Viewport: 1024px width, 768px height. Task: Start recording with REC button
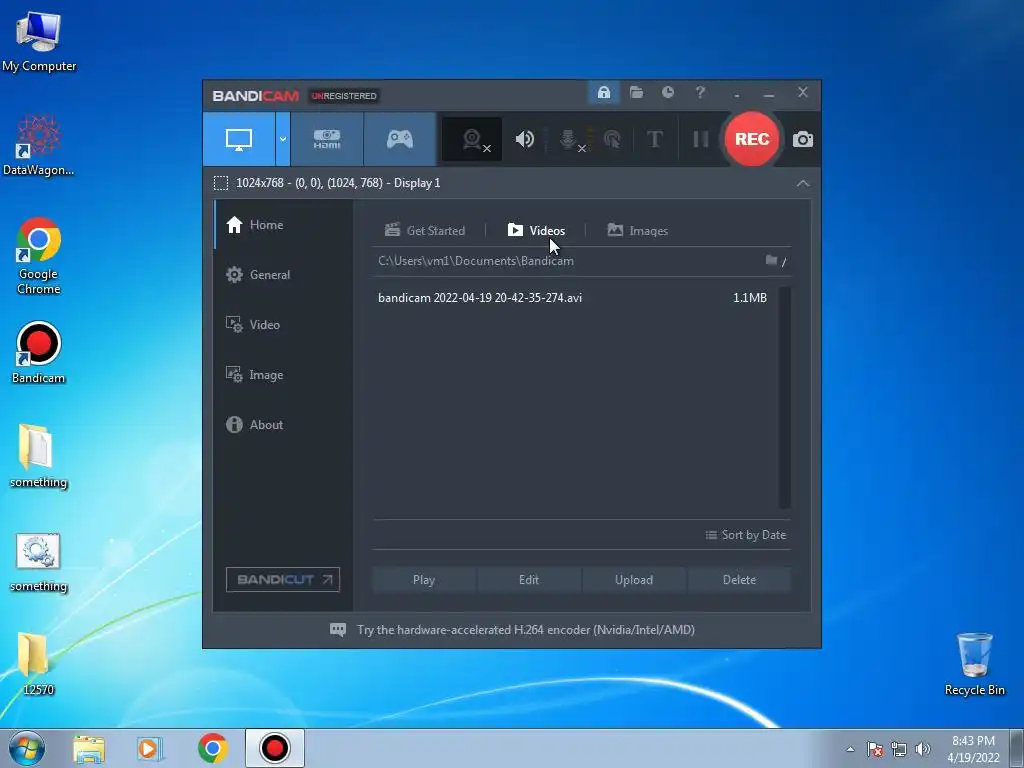[x=752, y=139]
